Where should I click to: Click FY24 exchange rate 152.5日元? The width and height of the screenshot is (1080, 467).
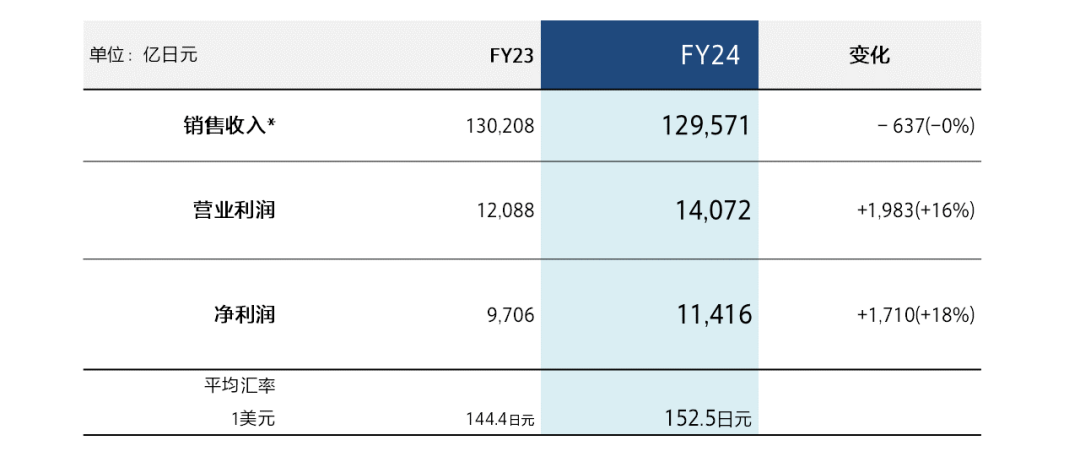click(703, 419)
